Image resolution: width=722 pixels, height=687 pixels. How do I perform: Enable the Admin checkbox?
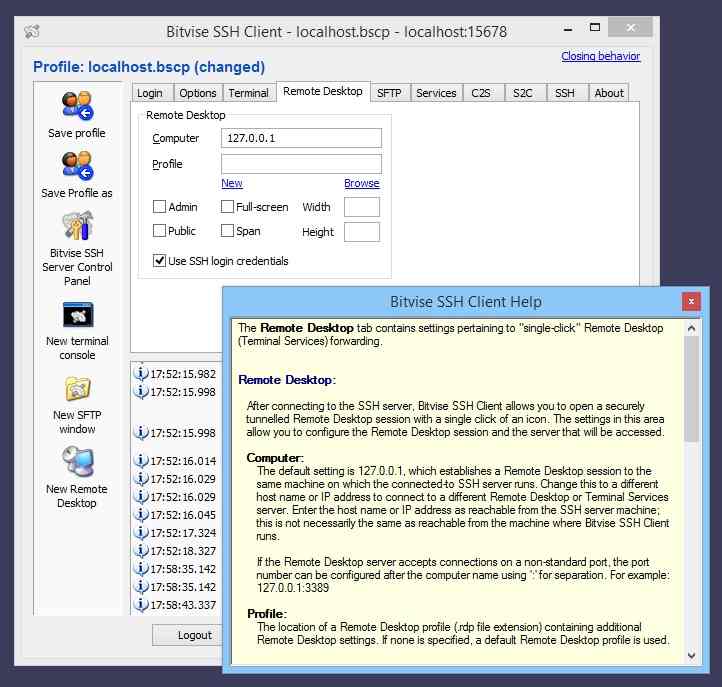click(x=159, y=207)
